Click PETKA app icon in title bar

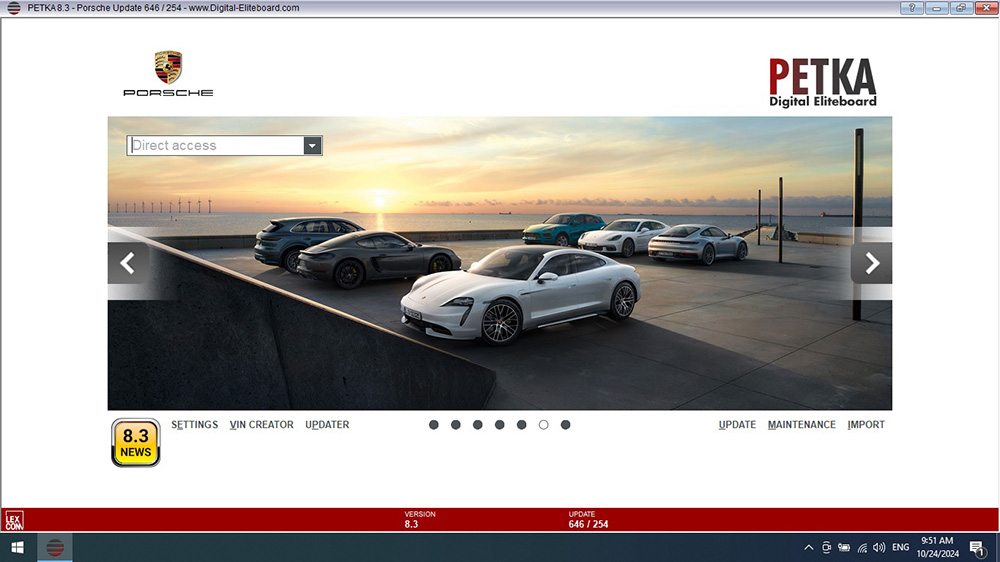point(13,8)
